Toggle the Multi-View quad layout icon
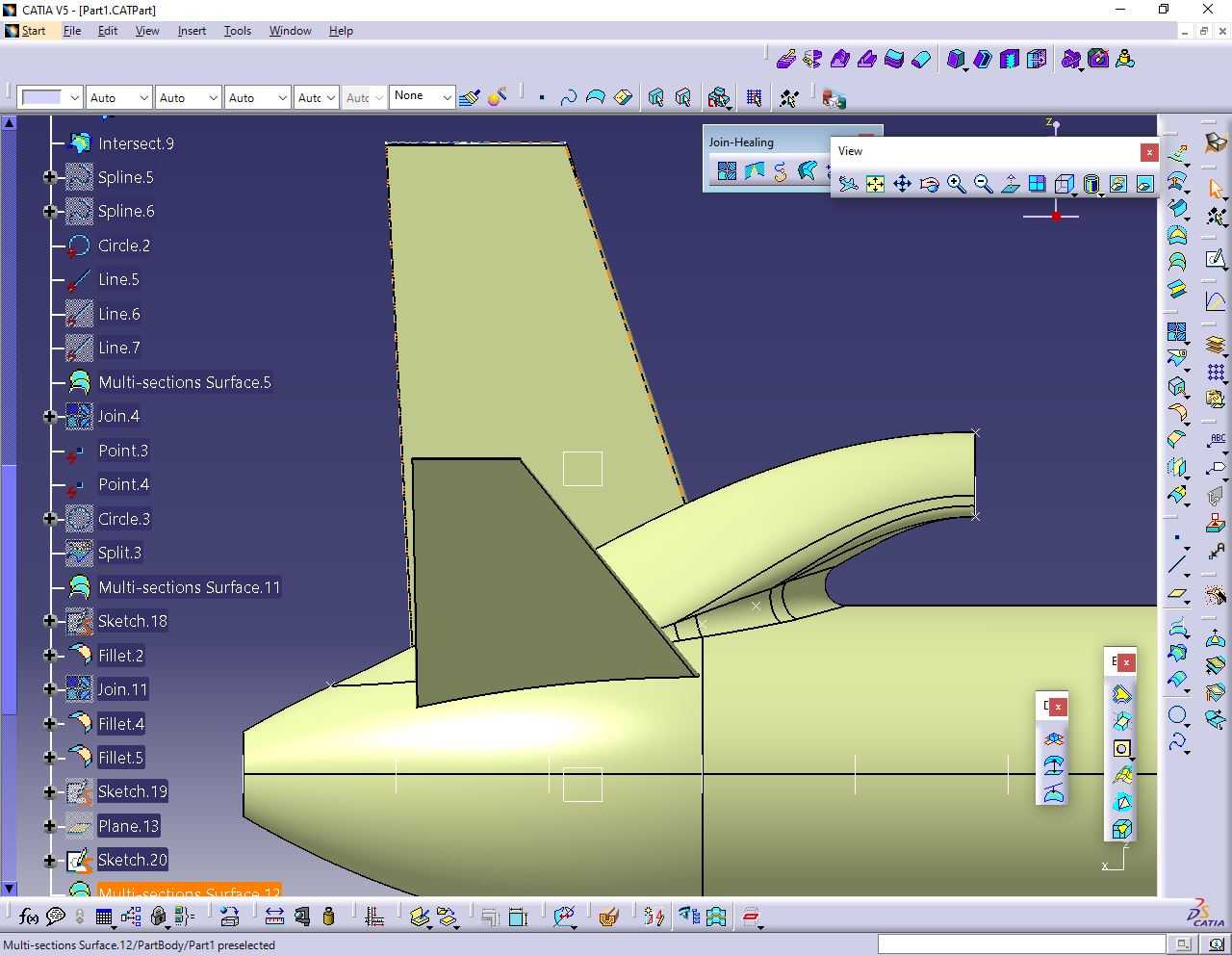This screenshot has height=956, width=1232. click(x=1037, y=184)
